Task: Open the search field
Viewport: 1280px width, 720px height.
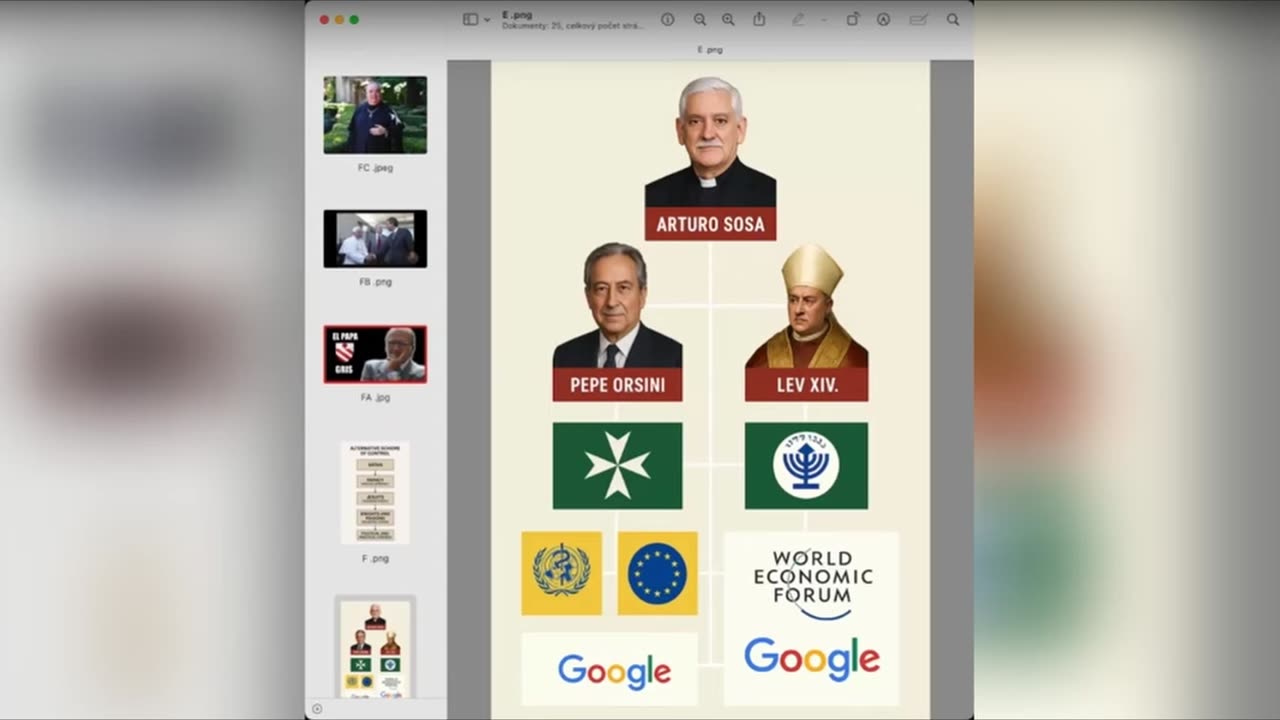Action: (953, 19)
